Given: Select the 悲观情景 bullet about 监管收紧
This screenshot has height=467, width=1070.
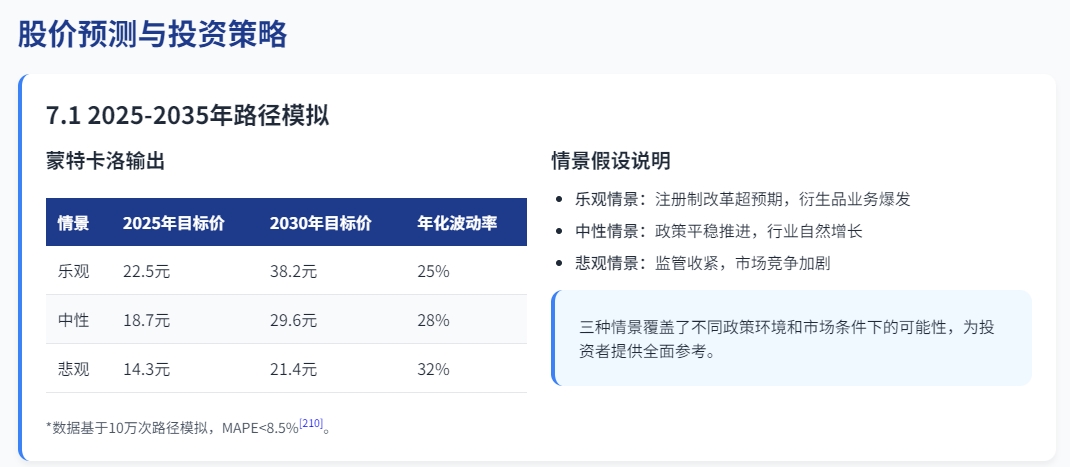Looking at the screenshot, I should click(702, 263).
